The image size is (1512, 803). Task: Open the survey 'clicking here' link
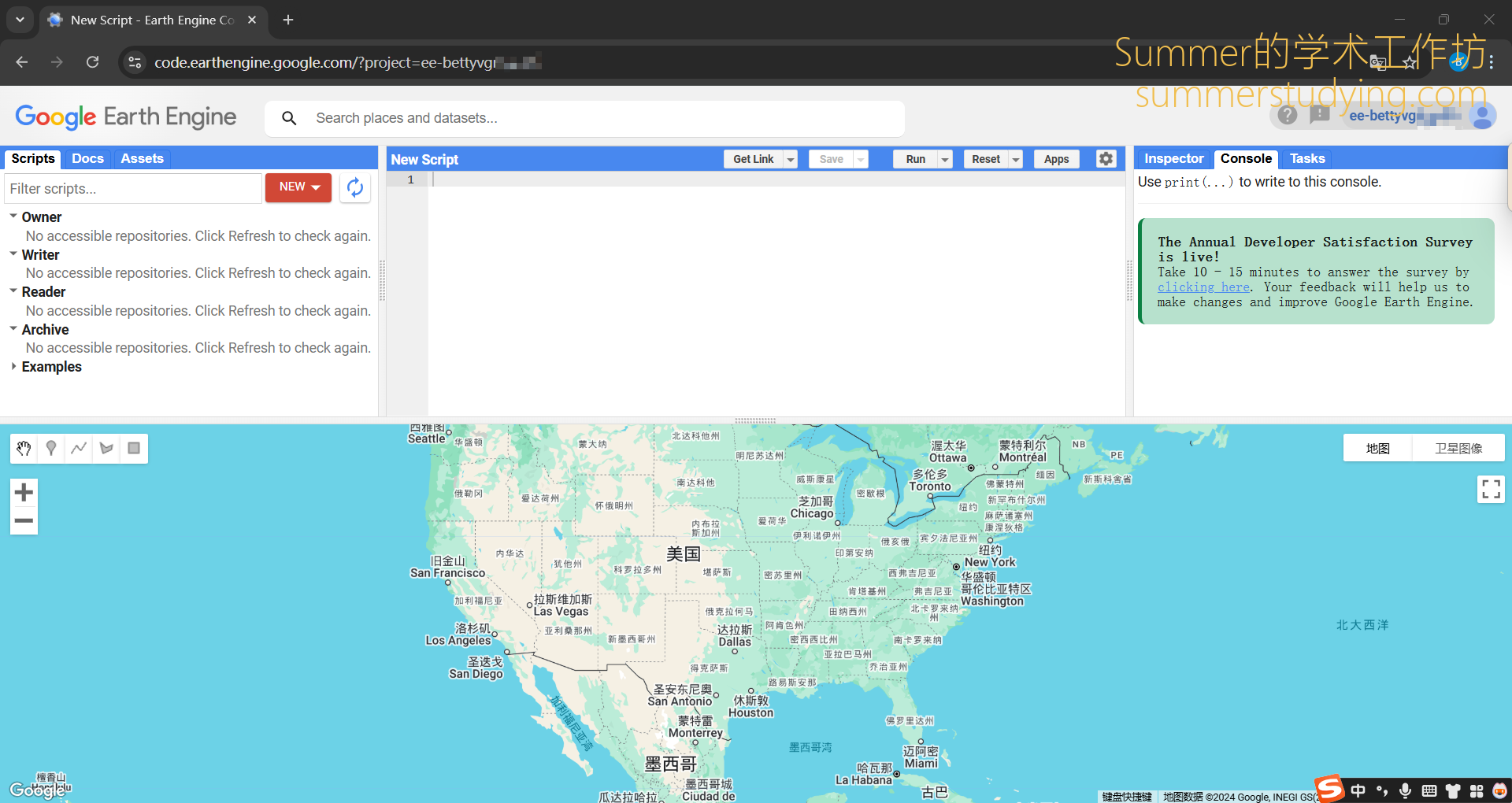(x=1203, y=287)
